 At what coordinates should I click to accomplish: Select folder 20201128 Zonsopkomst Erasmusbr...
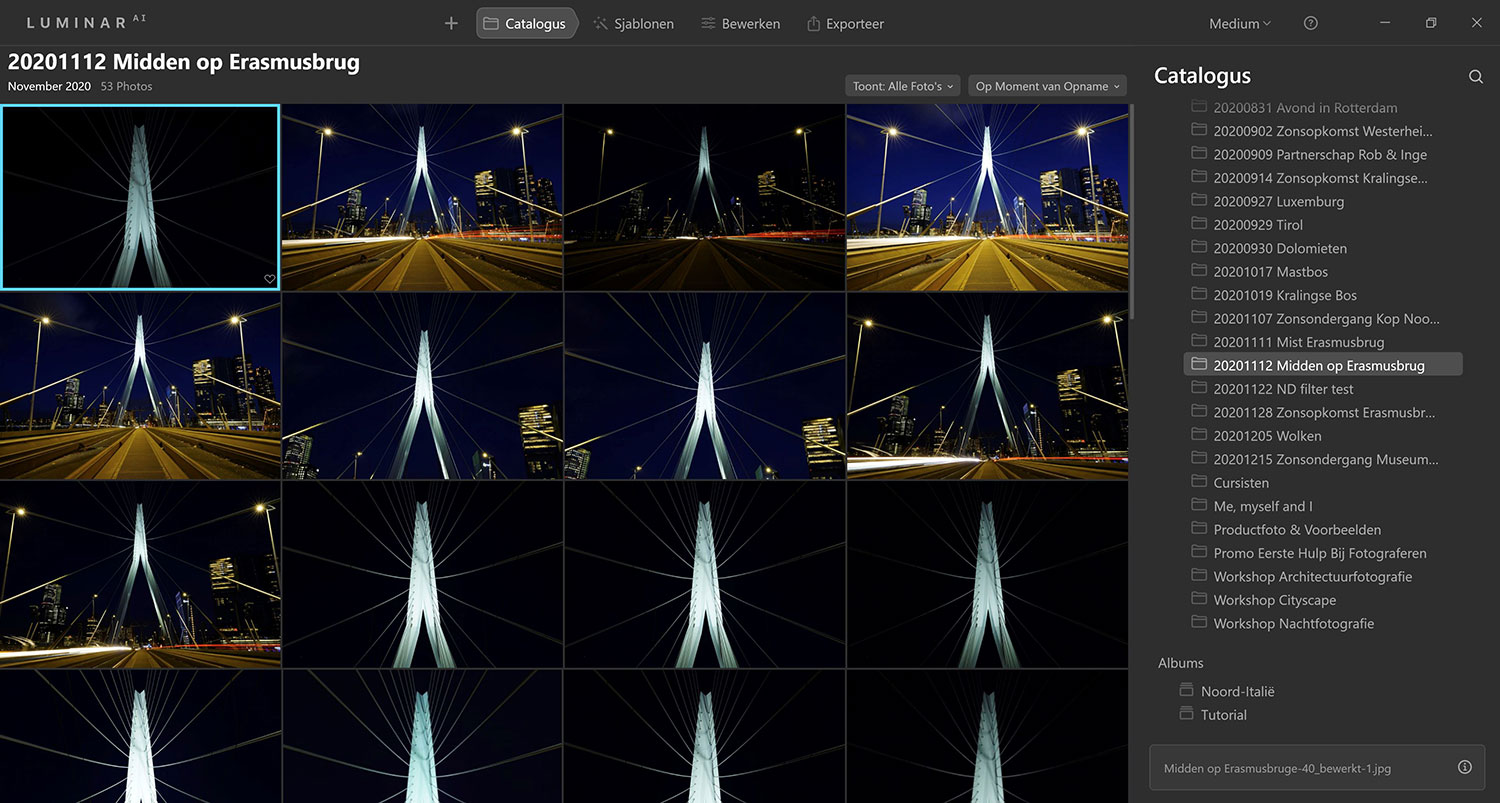(x=1324, y=412)
